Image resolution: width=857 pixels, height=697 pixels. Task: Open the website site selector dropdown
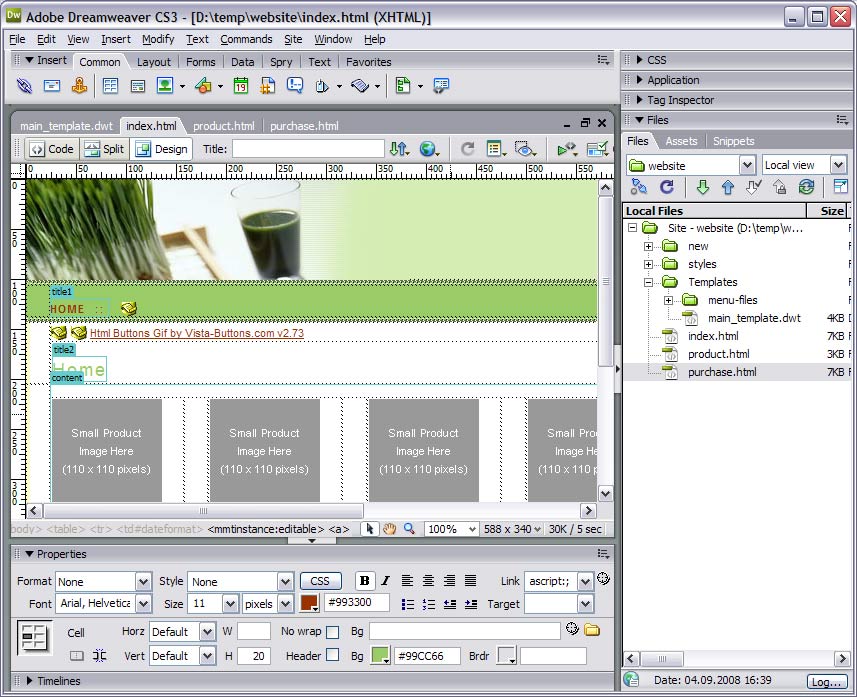pos(747,165)
